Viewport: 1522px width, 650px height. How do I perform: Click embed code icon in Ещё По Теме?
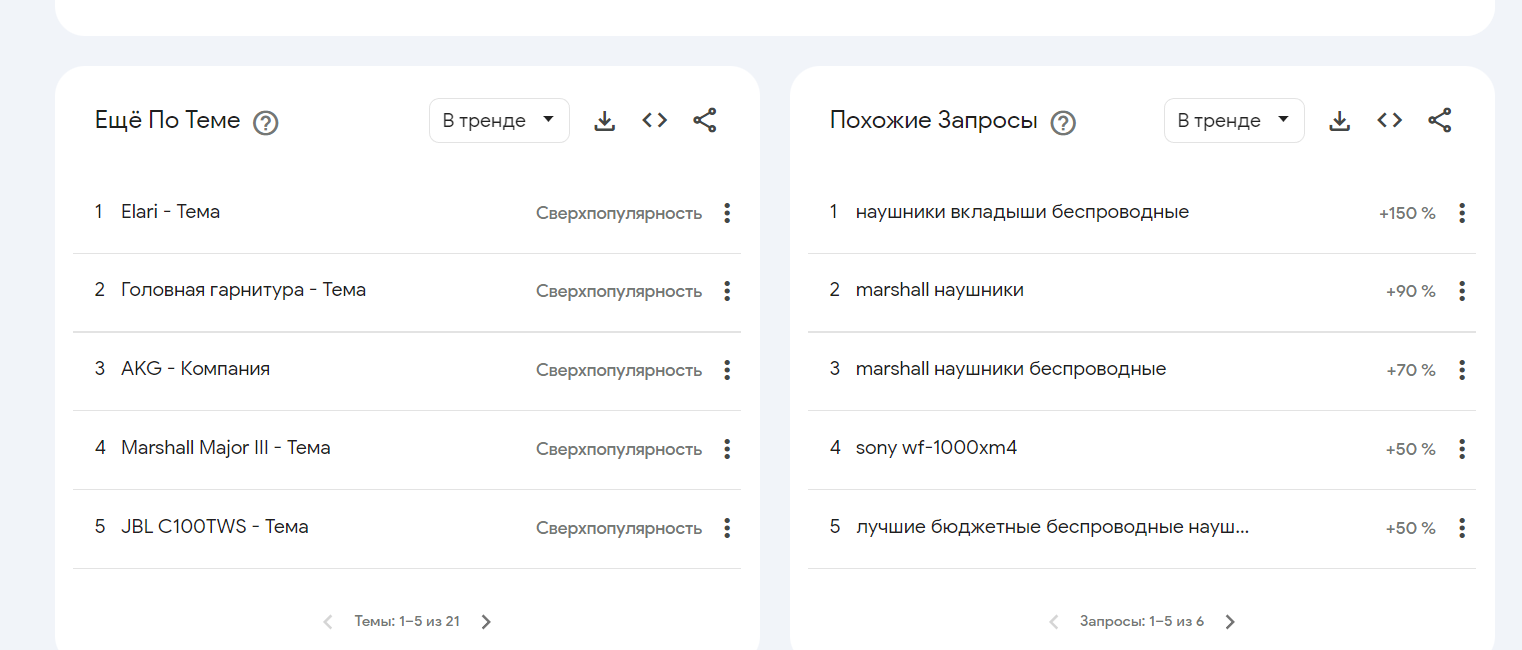click(x=655, y=121)
